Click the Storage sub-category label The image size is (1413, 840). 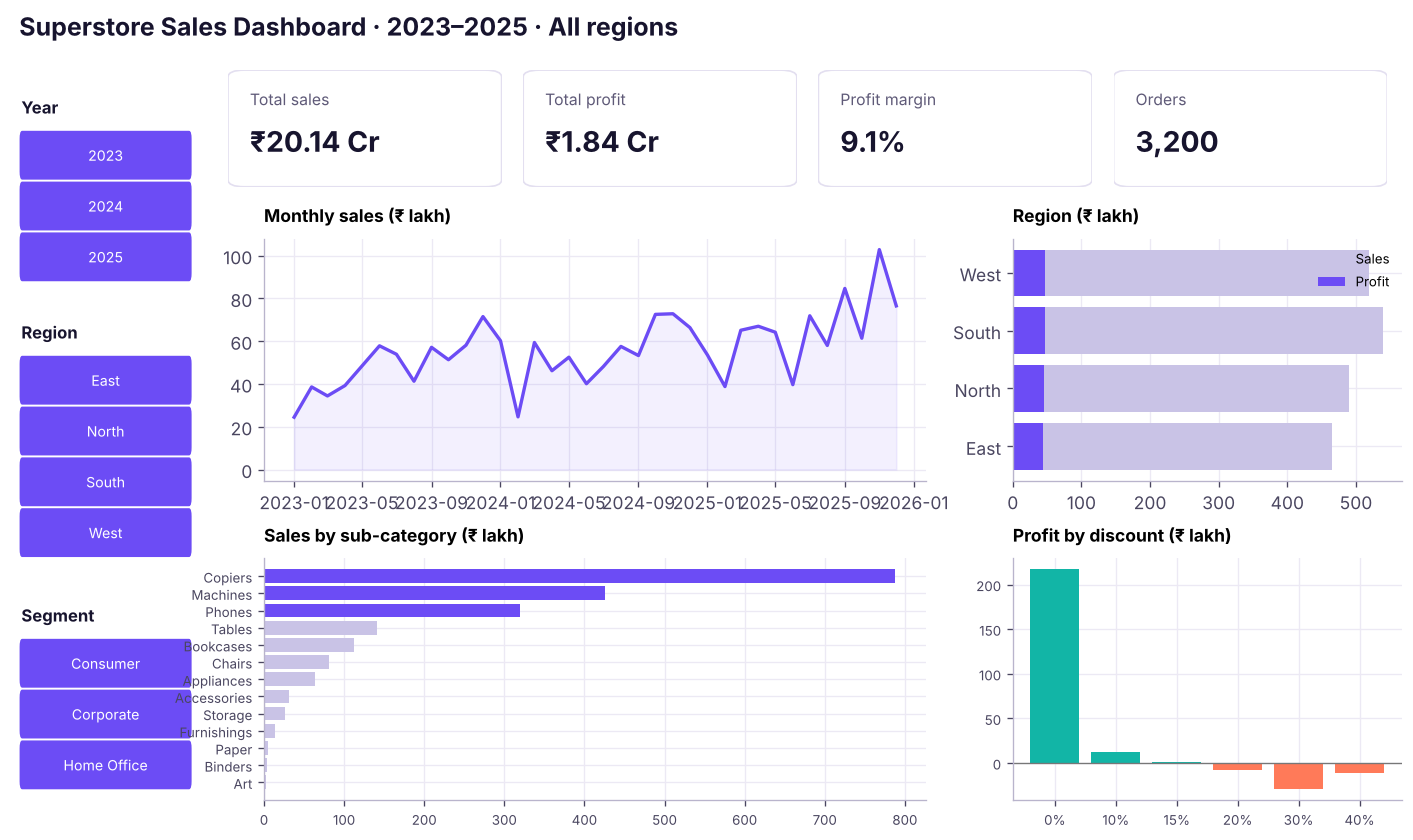tap(227, 715)
